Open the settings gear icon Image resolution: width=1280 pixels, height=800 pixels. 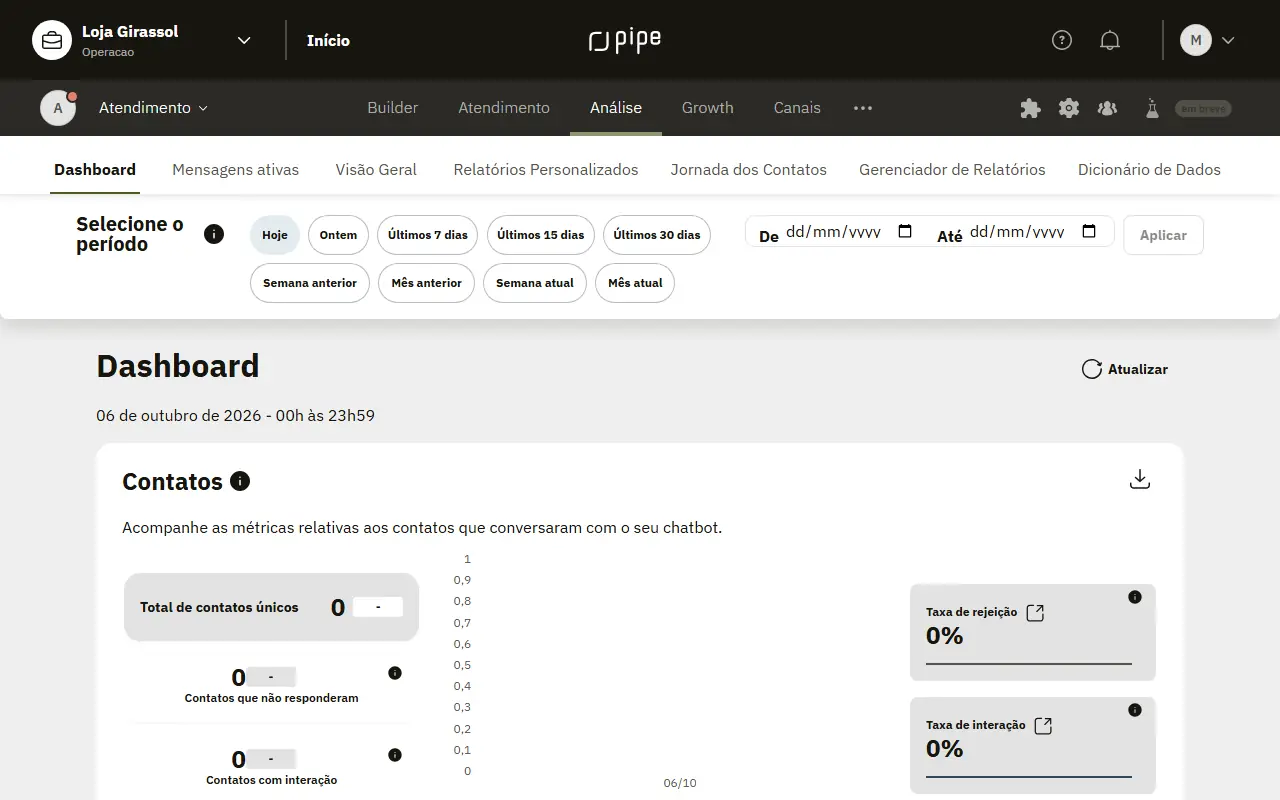tap(1069, 108)
